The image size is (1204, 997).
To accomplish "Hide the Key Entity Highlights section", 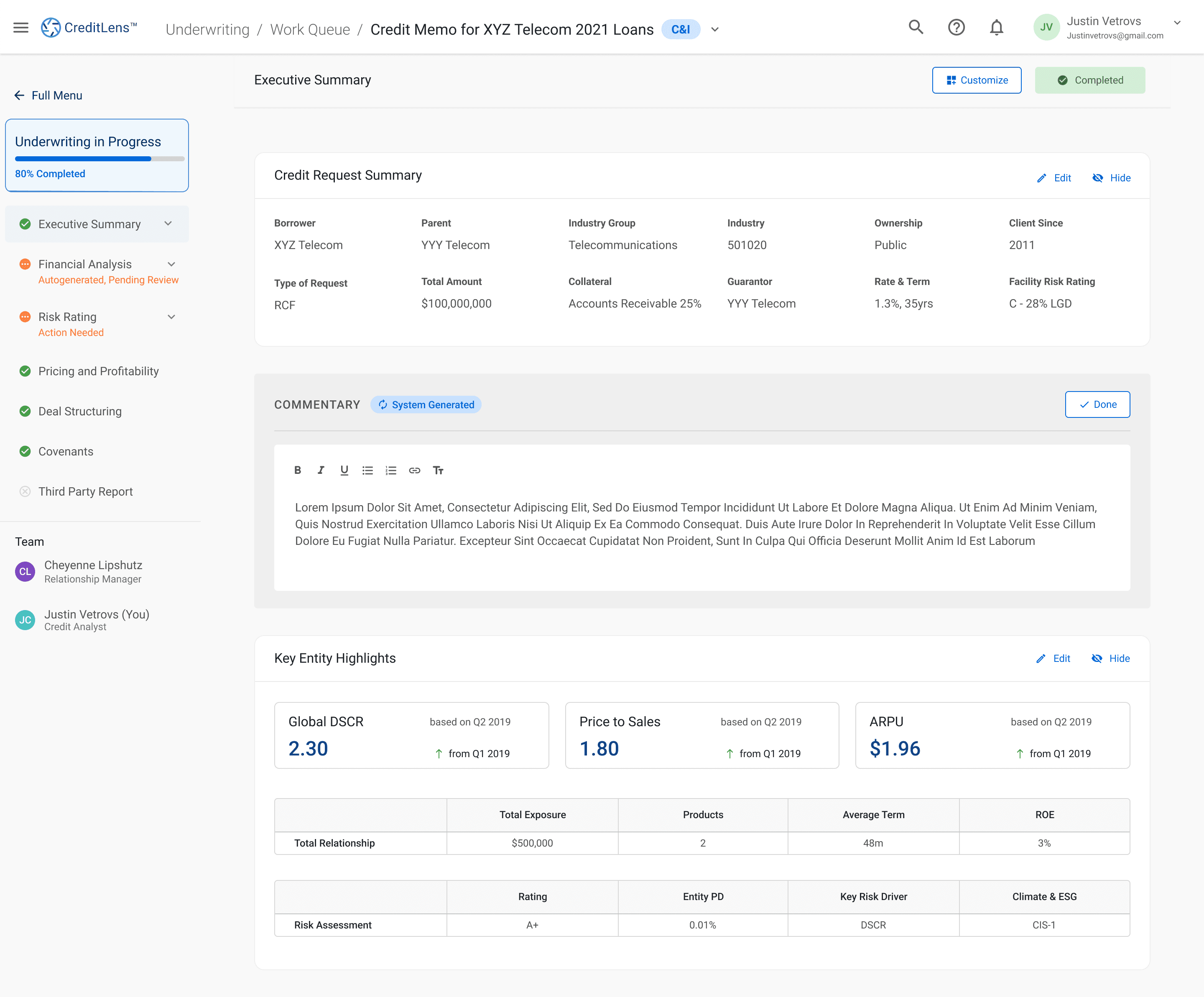I will pos(1110,659).
